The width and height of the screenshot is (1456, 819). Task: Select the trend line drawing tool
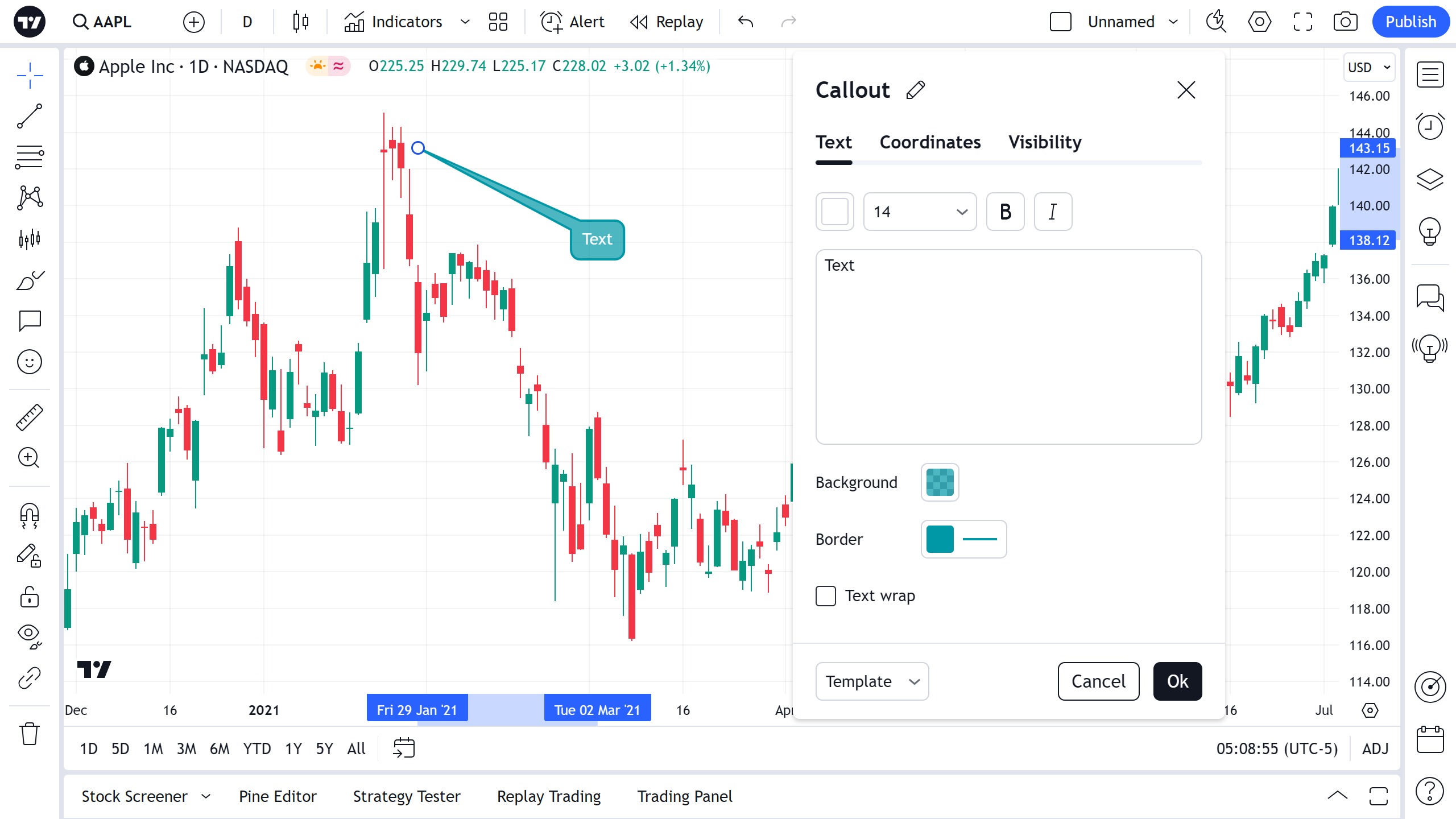click(x=30, y=116)
